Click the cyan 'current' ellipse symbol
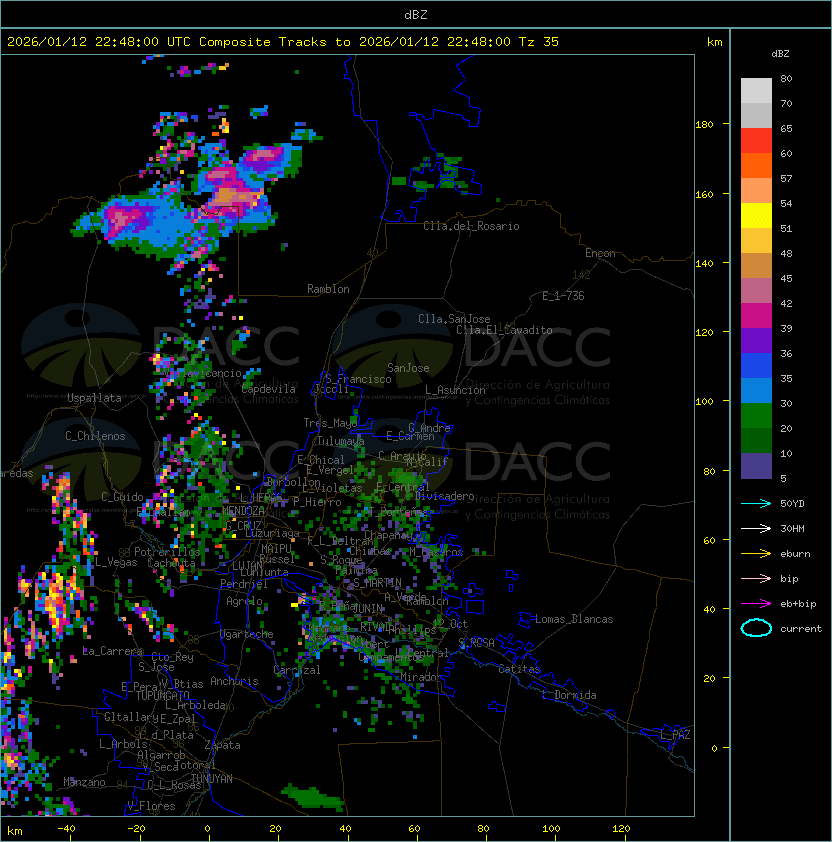Screen dimensions: 832x842 point(756,628)
